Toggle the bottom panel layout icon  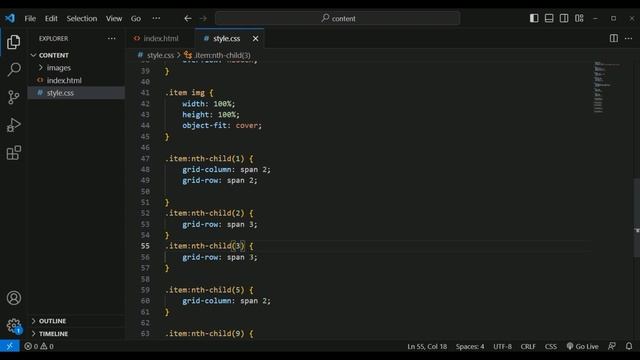click(x=549, y=18)
